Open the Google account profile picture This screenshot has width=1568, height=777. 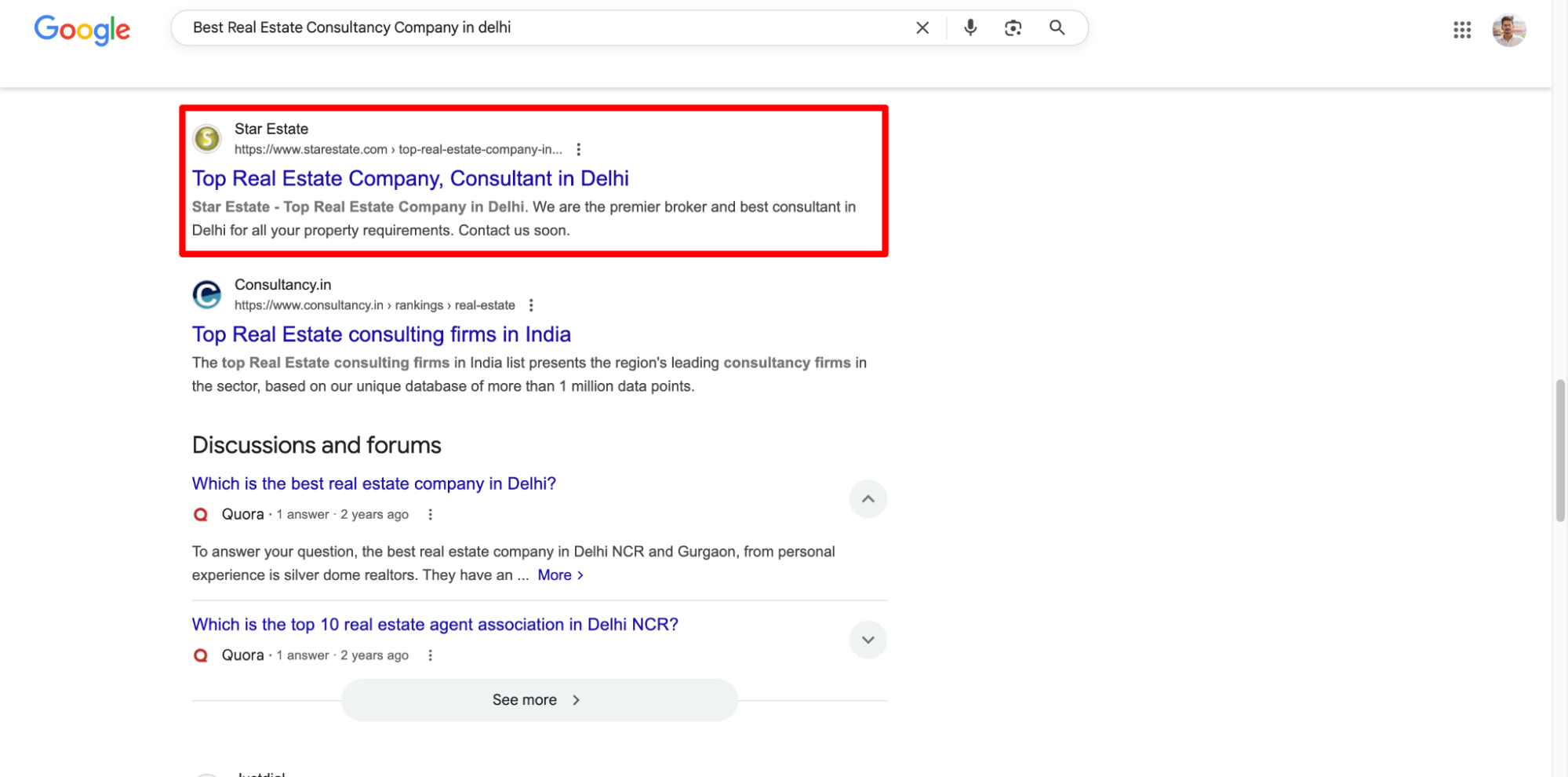1508,30
